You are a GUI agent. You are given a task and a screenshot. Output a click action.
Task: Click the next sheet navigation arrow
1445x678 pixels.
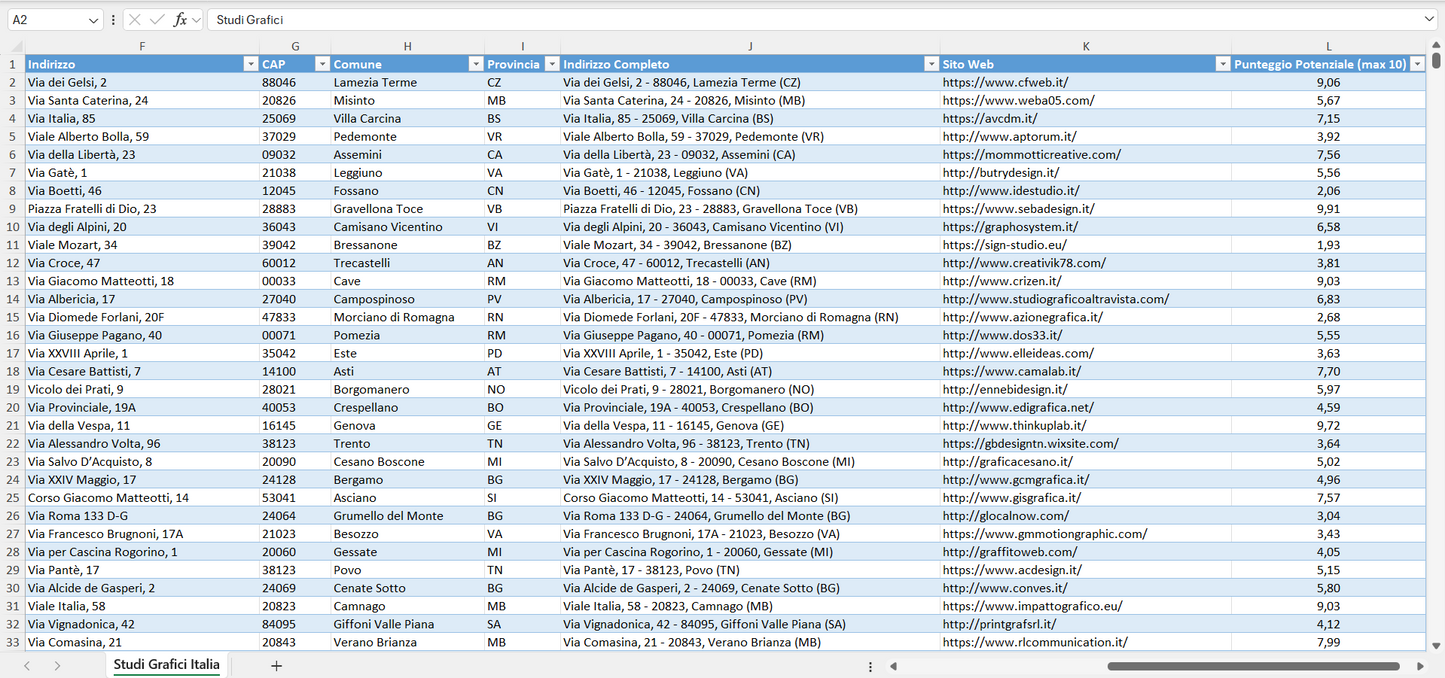point(58,665)
